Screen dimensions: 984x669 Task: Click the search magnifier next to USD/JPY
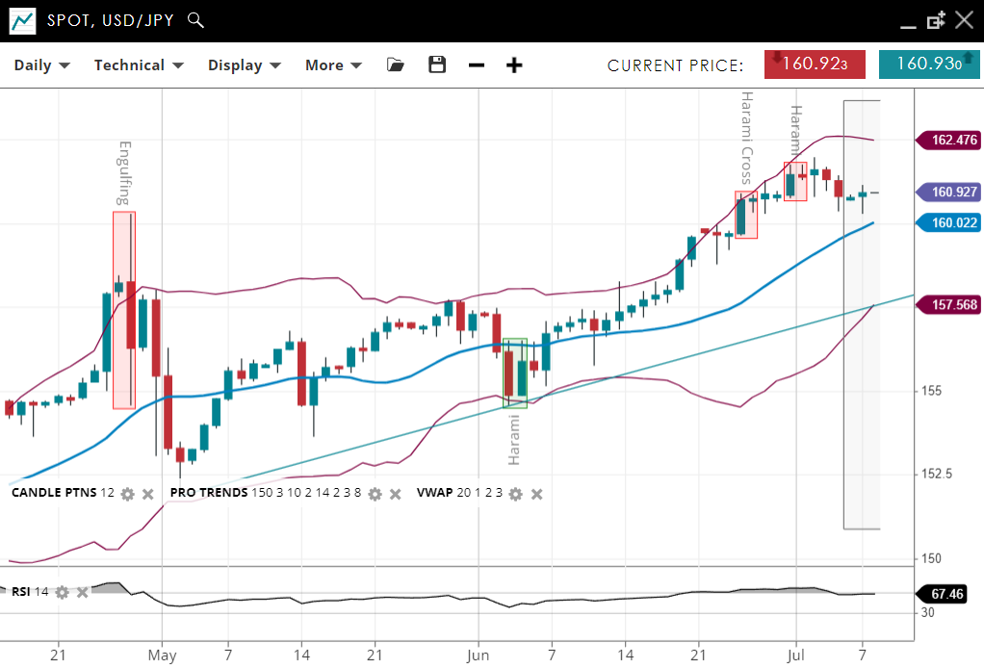coord(196,20)
